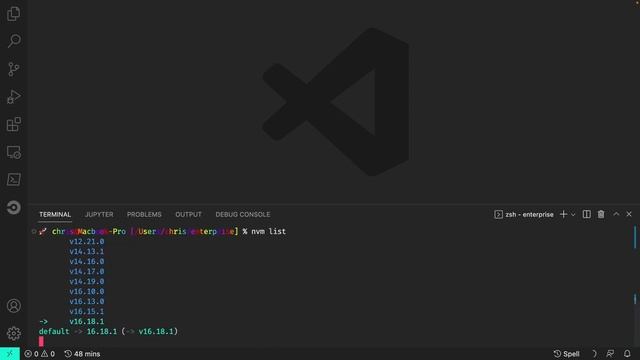Click the v16.15.1 version text
Screen dimensions: 640x360
pos(87,311)
